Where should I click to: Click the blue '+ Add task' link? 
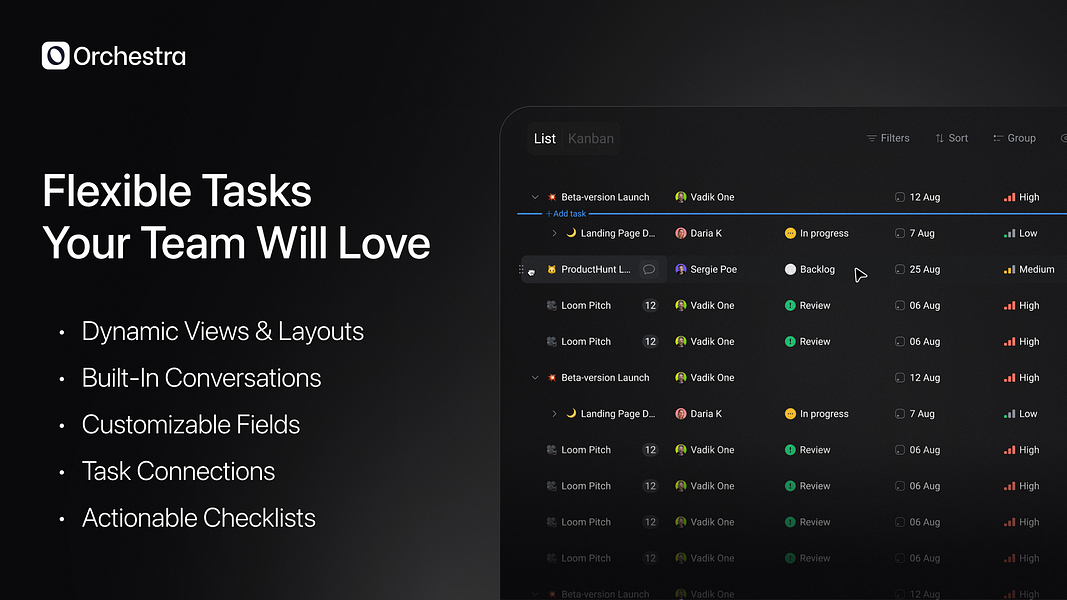click(565, 214)
